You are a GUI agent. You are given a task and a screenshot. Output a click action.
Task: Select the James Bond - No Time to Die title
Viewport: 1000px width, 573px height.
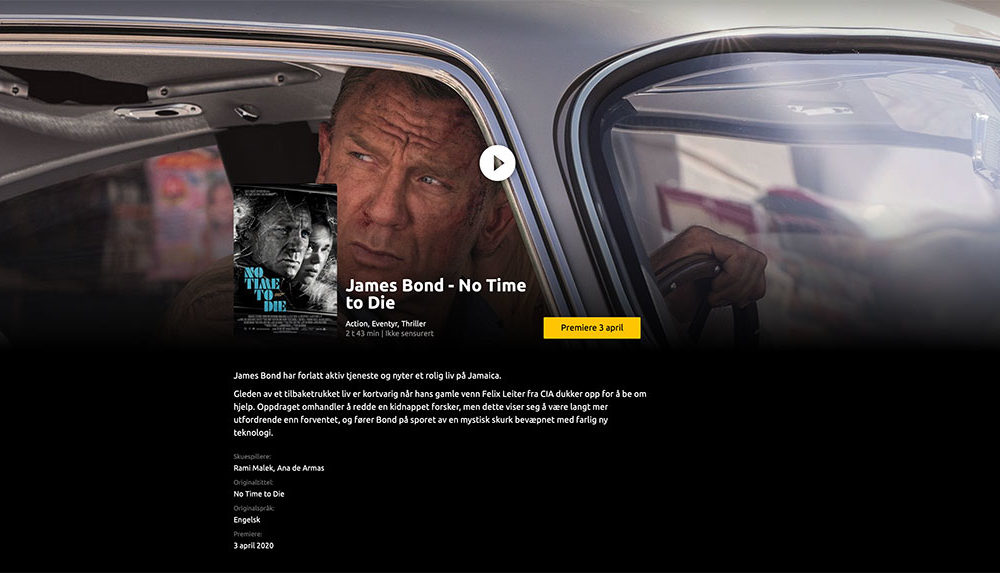point(436,294)
